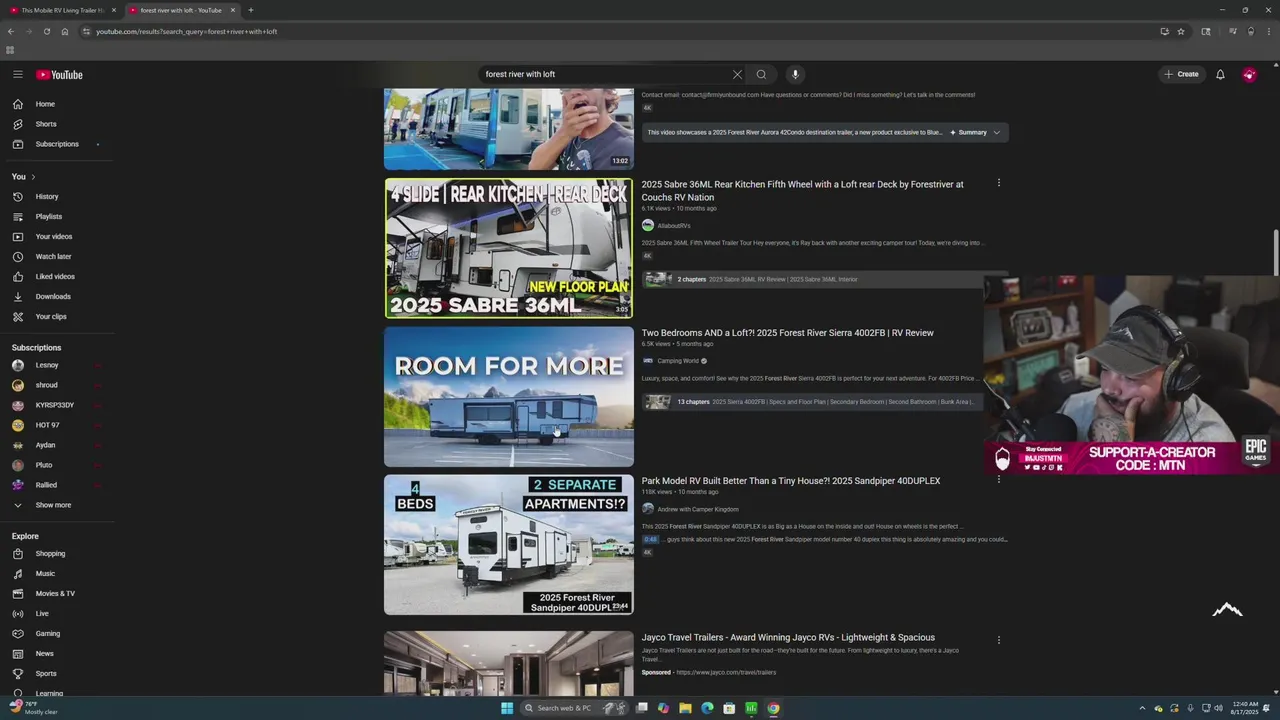Select the forest river with loft tab
This screenshot has width=1280, height=720.
(180, 10)
